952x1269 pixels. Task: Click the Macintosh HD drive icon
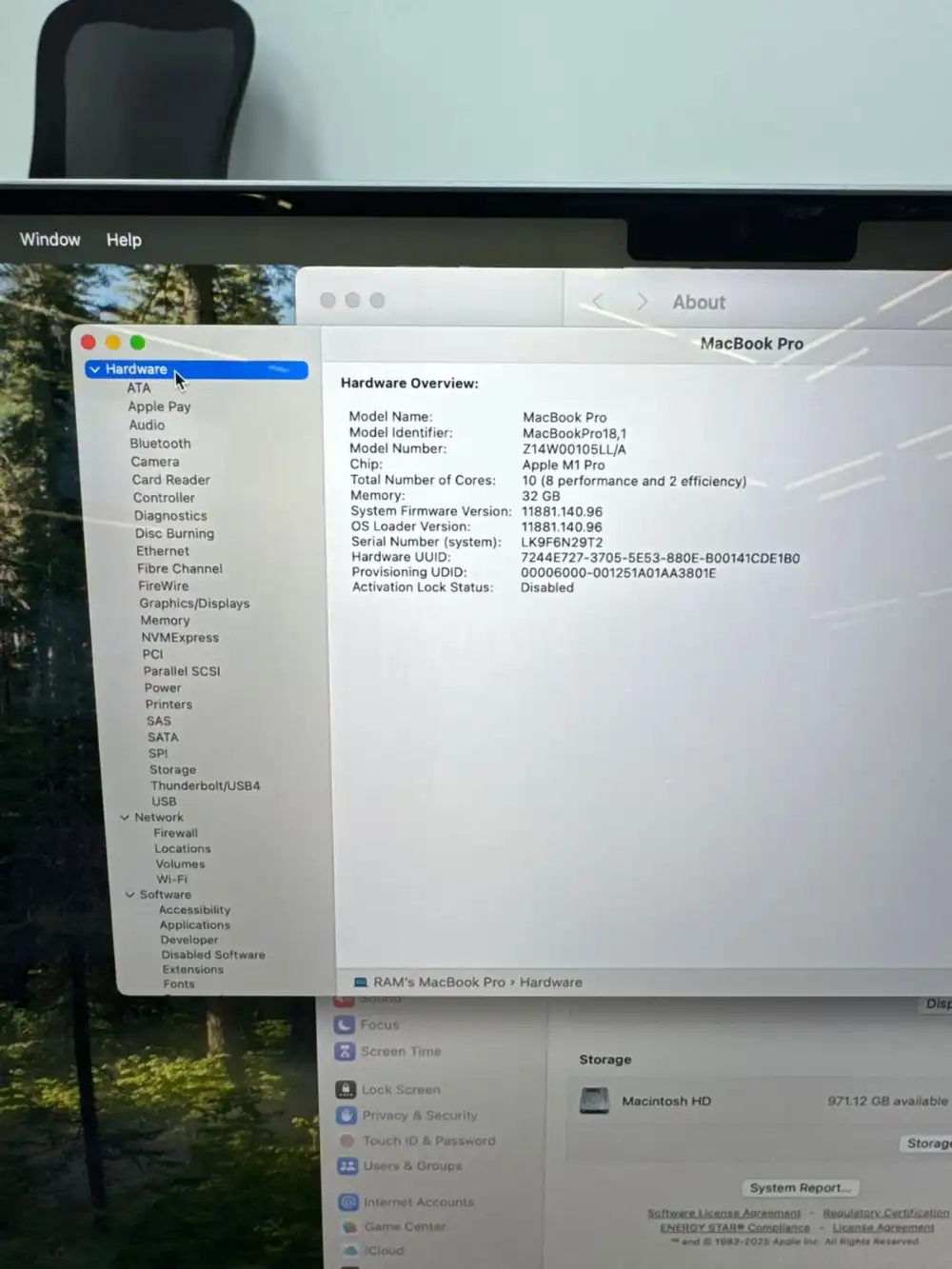click(595, 1100)
